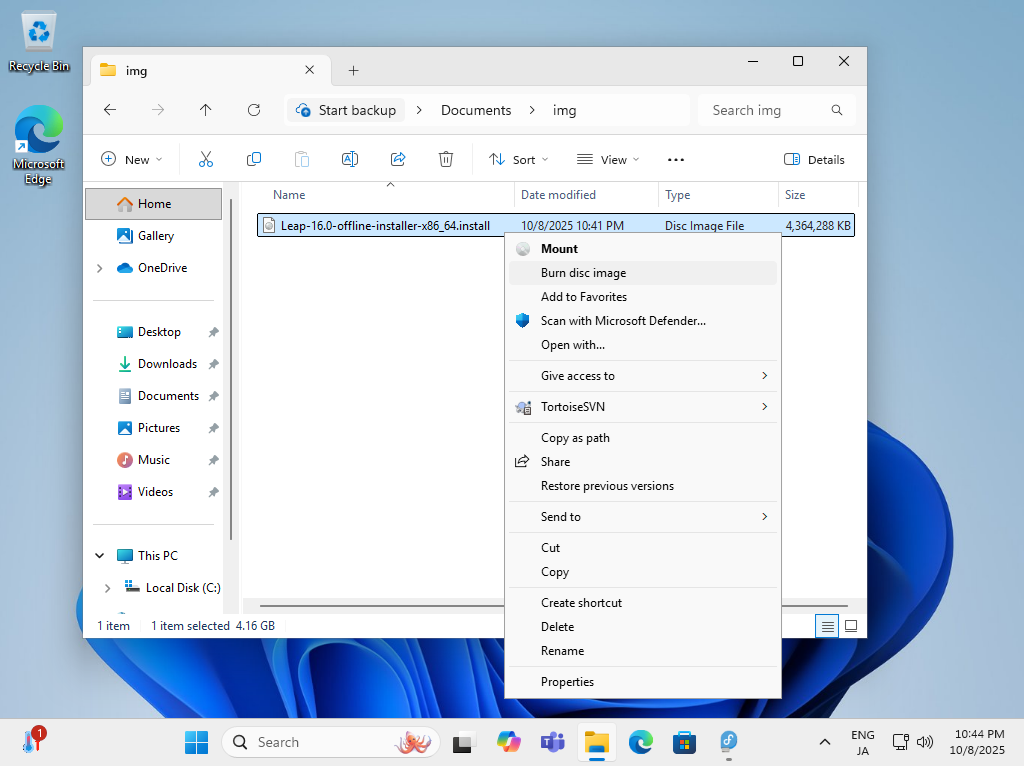This screenshot has width=1024, height=766.
Task: Click the Delete trash icon in toolbar
Action: coord(446,159)
